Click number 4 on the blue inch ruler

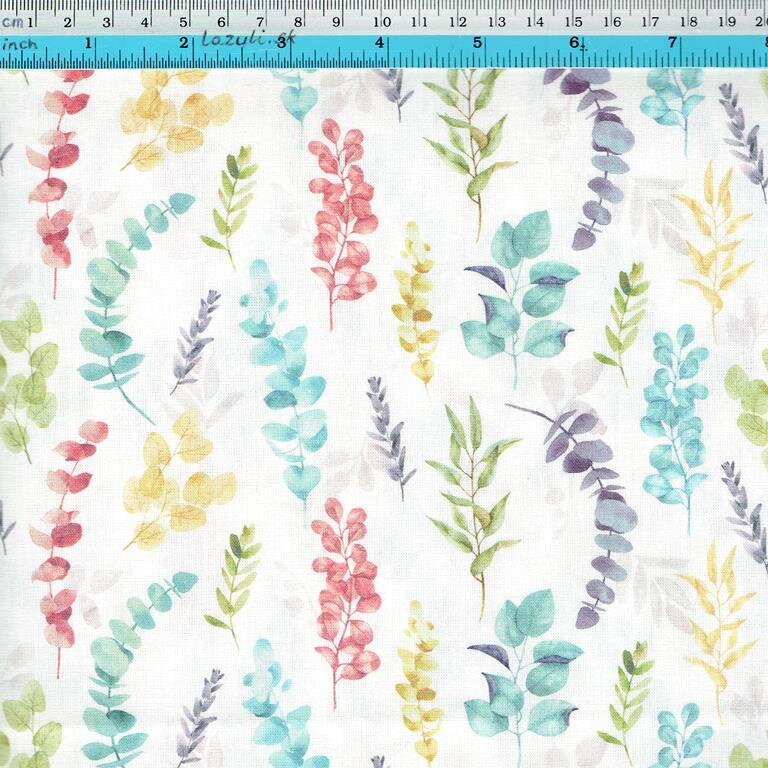coord(380,43)
